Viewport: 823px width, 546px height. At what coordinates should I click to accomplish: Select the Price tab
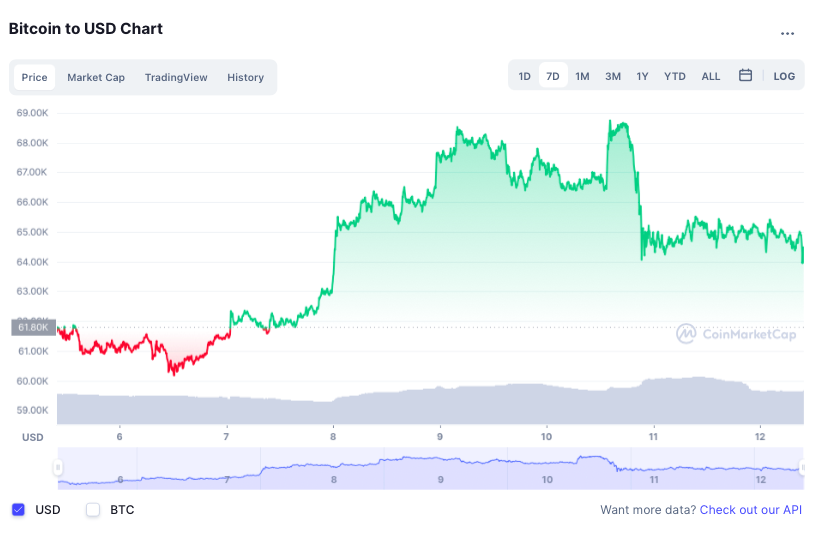(x=34, y=77)
